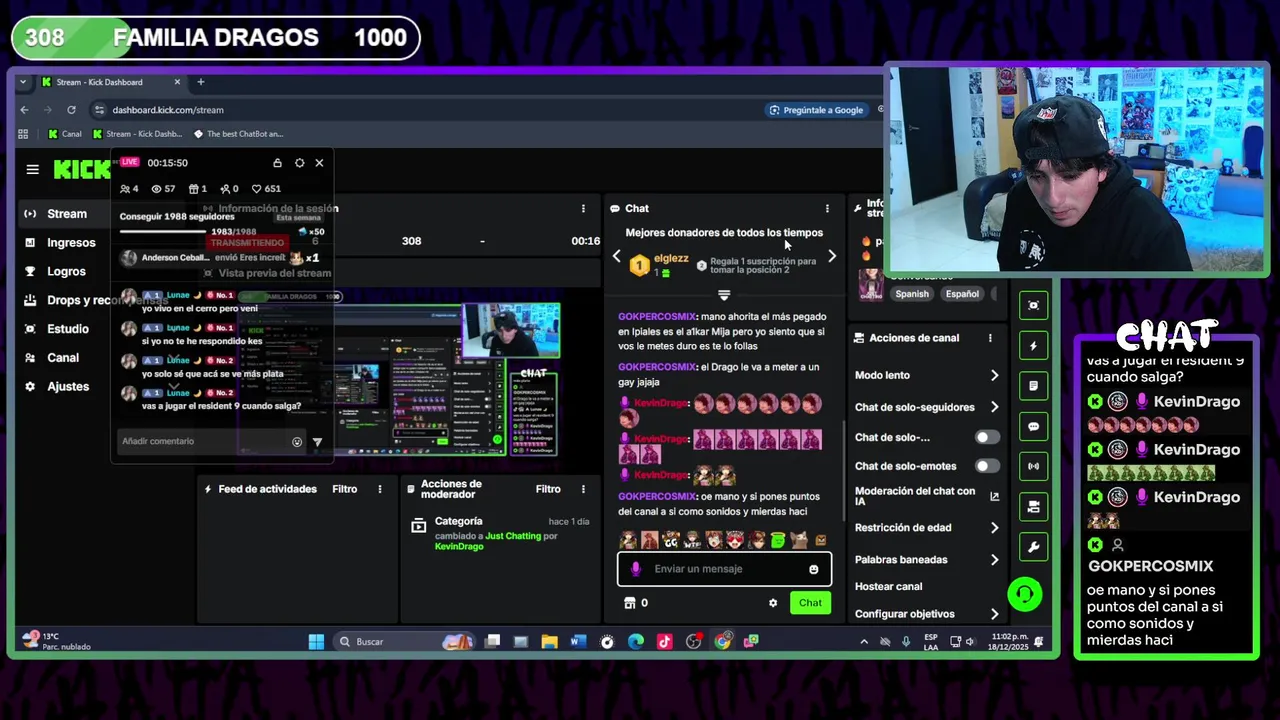
Task: Click the chat bubble widget button
Action: click(1033, 426)
